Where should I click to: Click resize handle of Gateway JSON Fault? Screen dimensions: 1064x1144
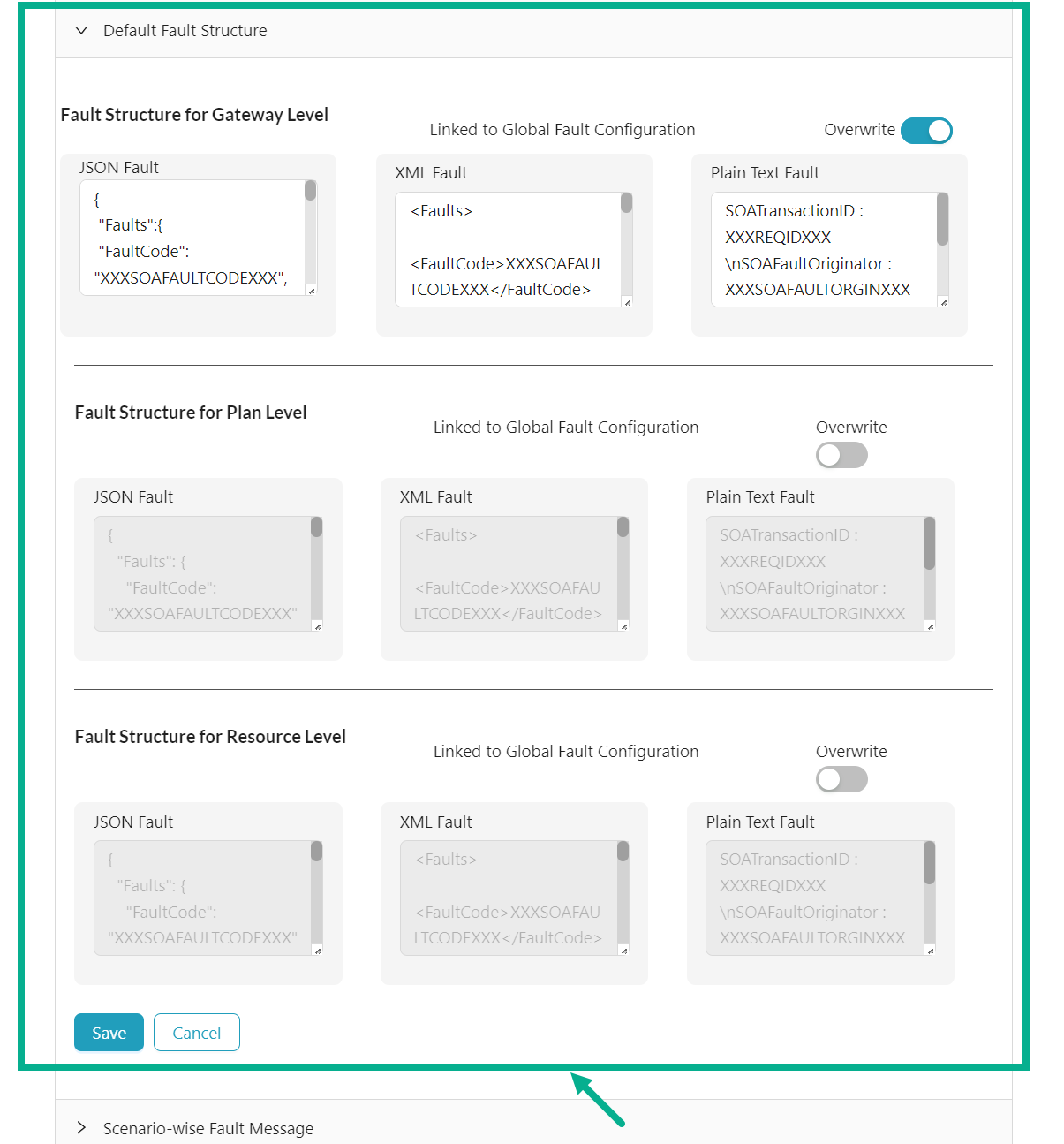click(311, 291)
